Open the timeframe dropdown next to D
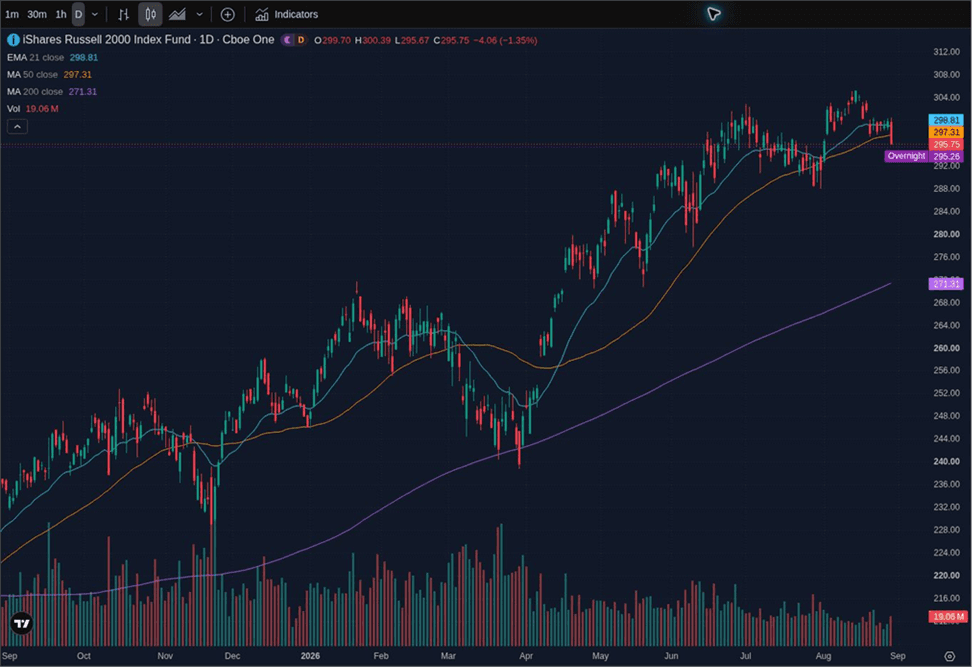 tap(95, 14)
